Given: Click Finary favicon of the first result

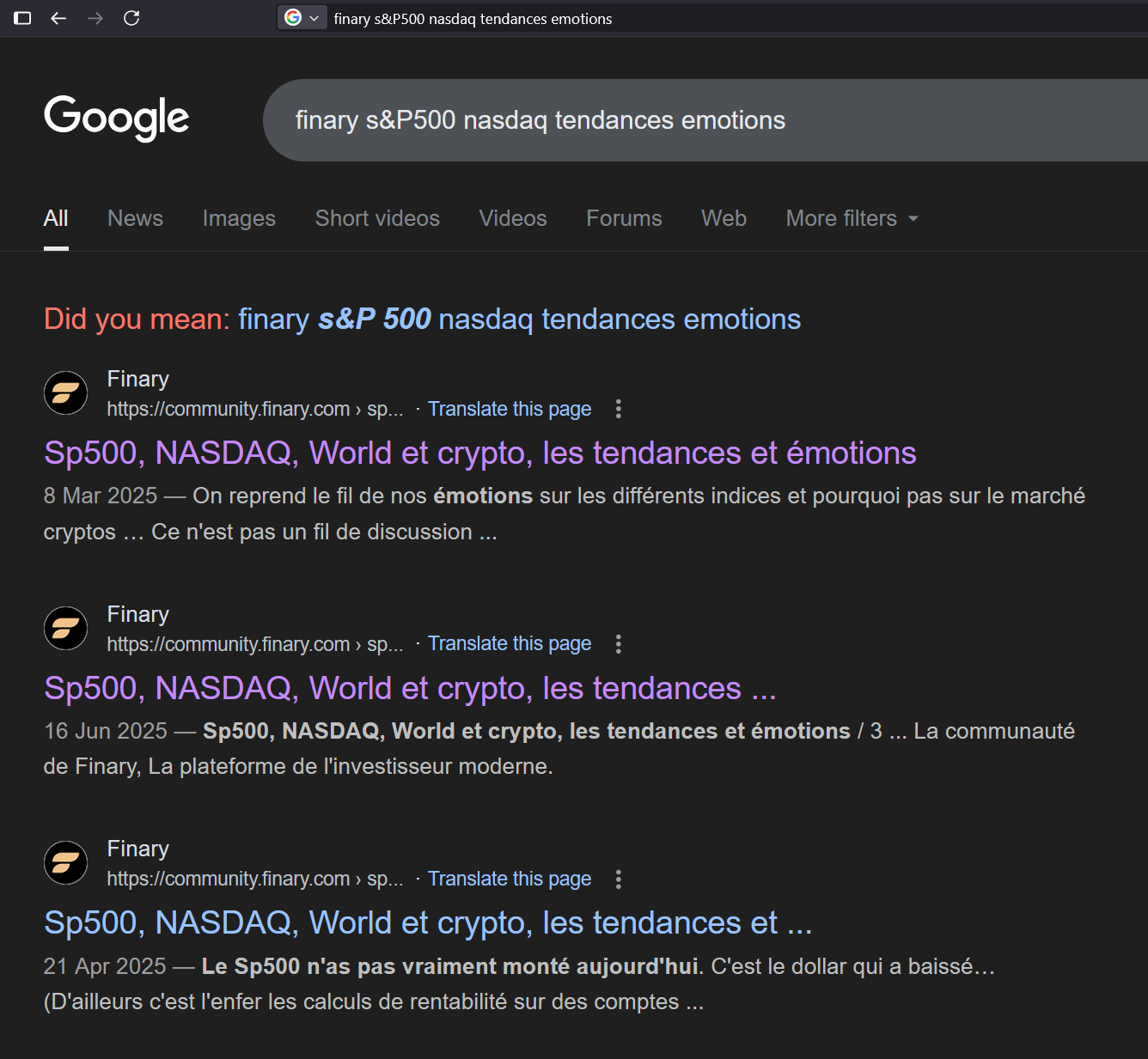Looking at the screenshot, I should tap(66, 393).
